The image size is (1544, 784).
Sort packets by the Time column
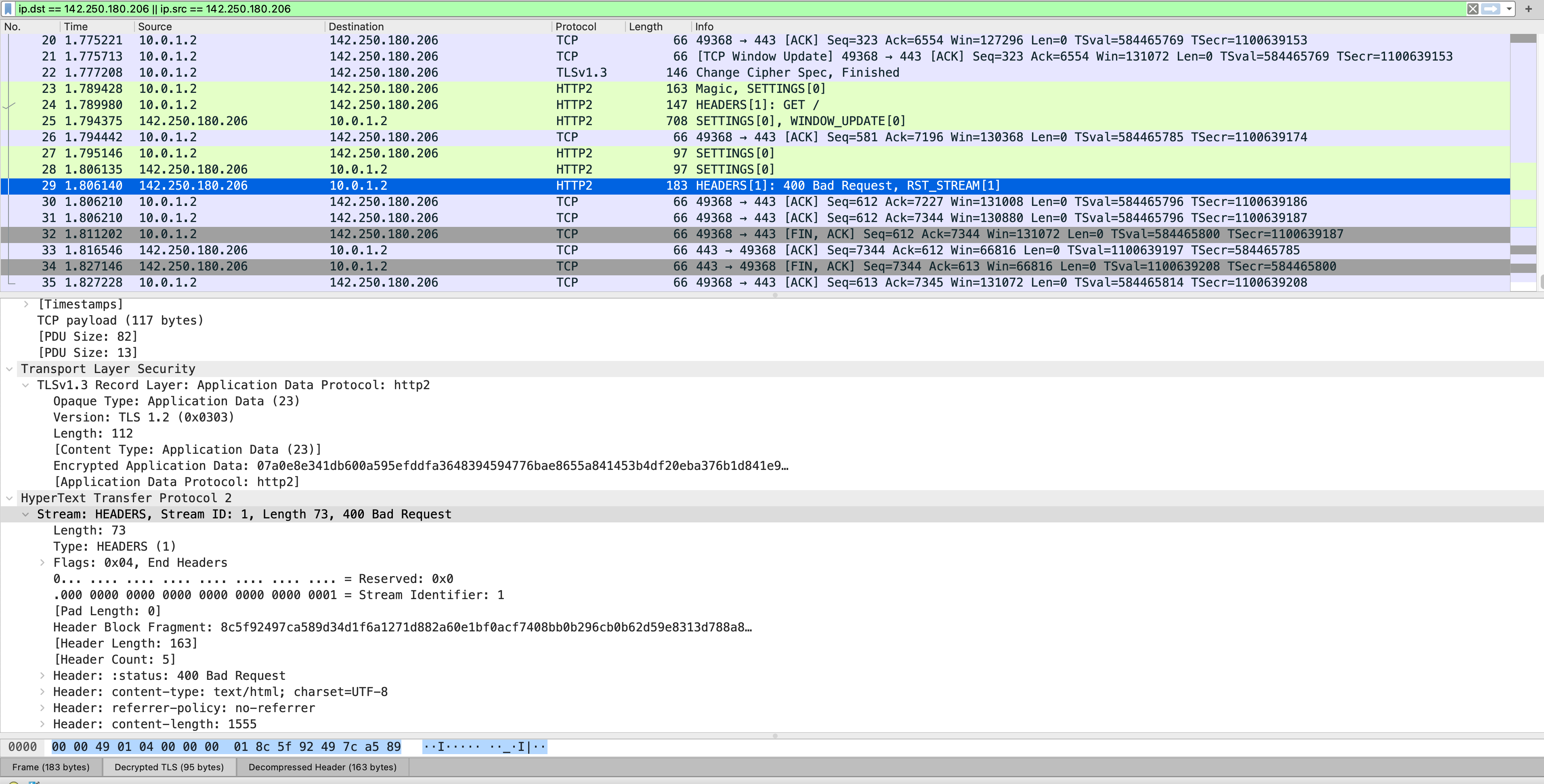(x=97, y=26)
